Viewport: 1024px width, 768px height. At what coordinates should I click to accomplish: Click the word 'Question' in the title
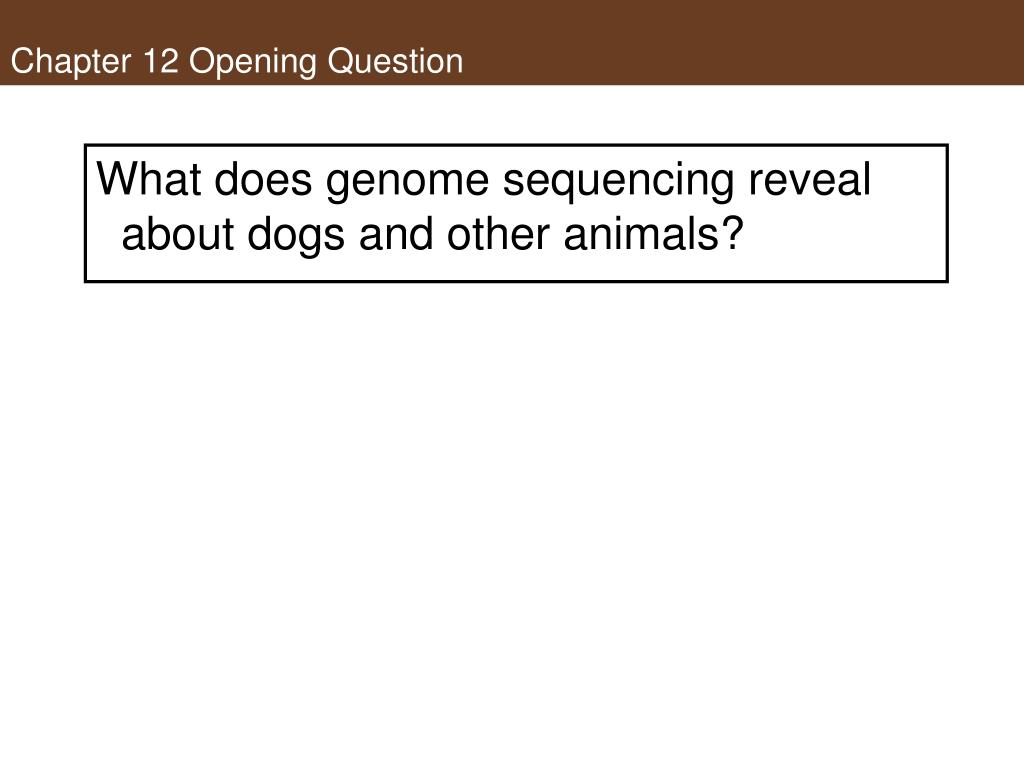point(395,61)
